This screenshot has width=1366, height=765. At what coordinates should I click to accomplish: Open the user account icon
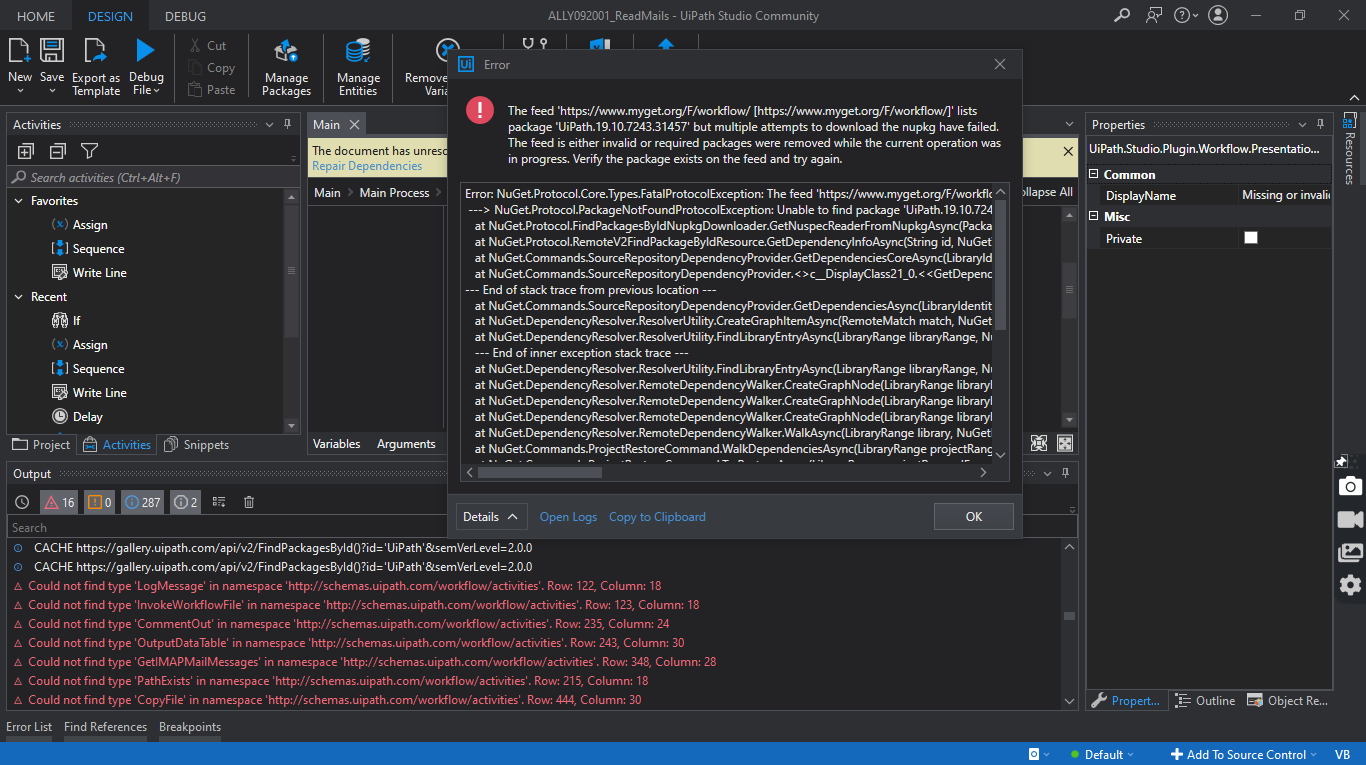[x=1218, y=15]
